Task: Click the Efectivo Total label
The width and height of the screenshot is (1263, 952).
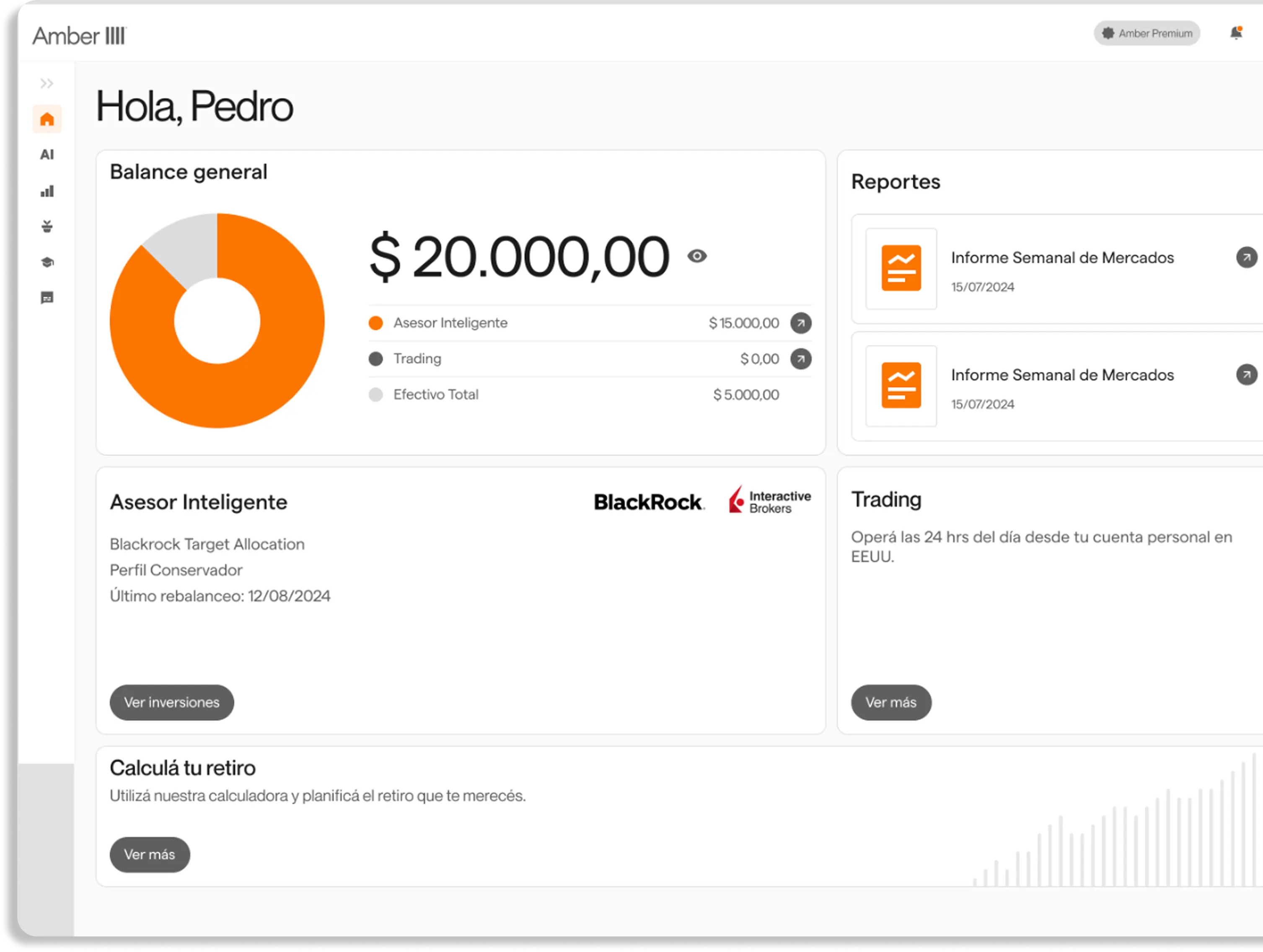Action: click(x=436, y=395)
